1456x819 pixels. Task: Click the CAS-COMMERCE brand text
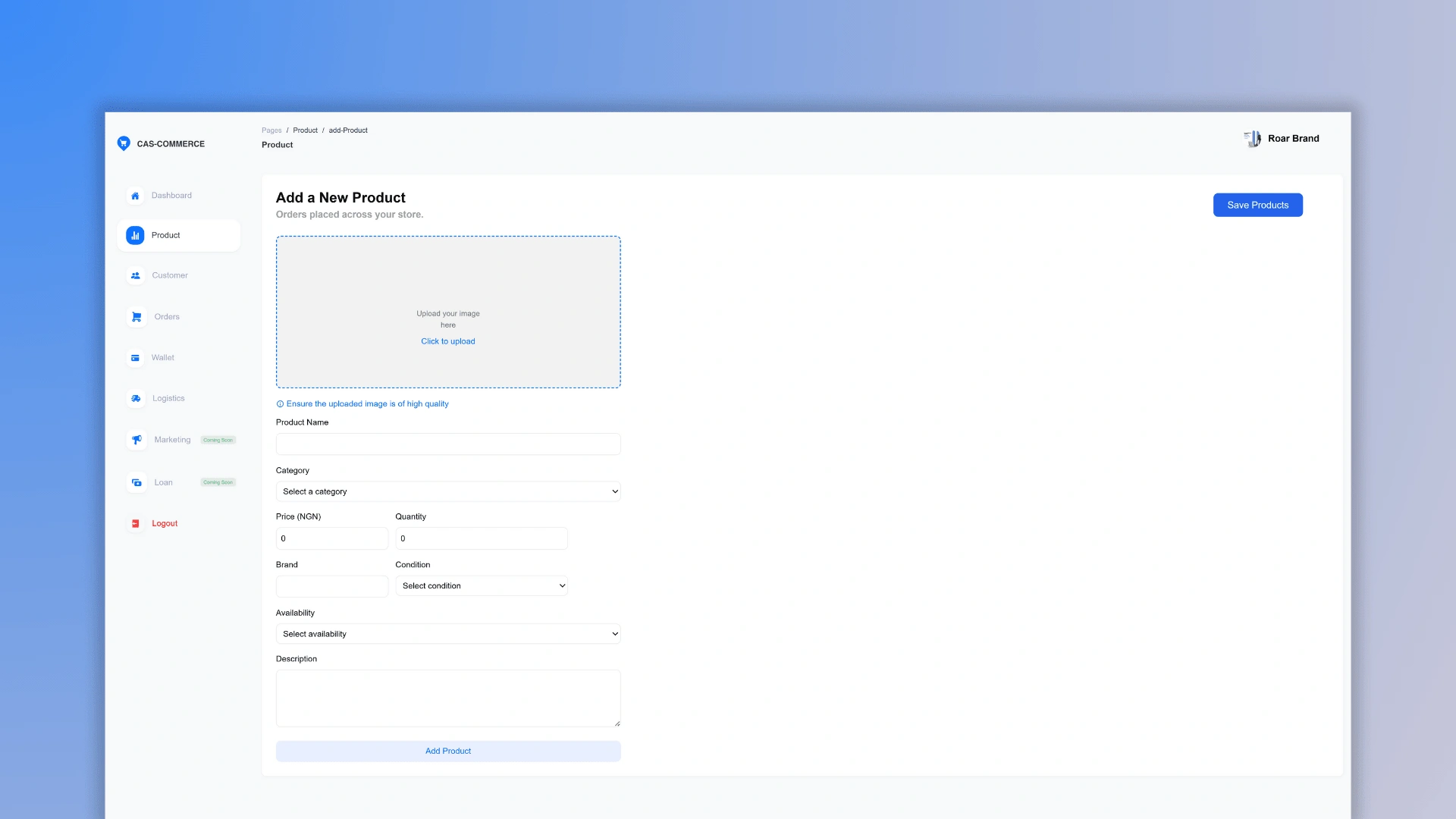click(171, 144)
